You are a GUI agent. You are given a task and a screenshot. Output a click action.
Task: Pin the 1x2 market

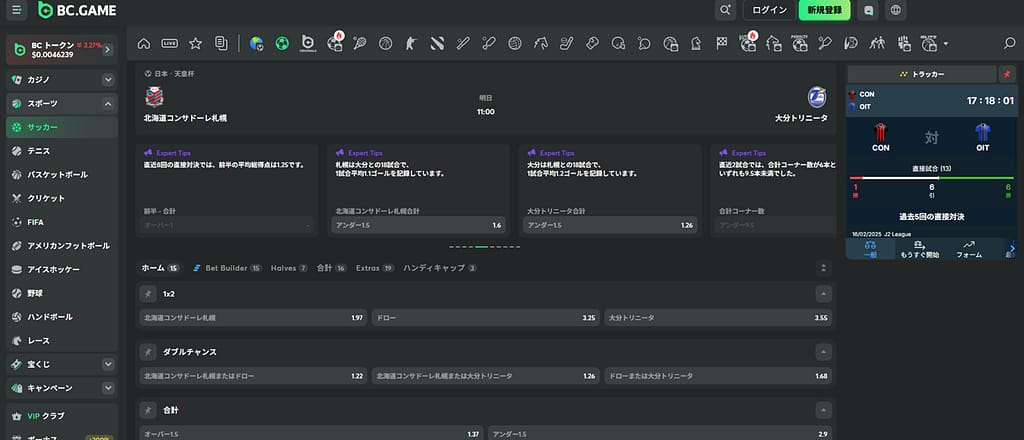(148, 294)
